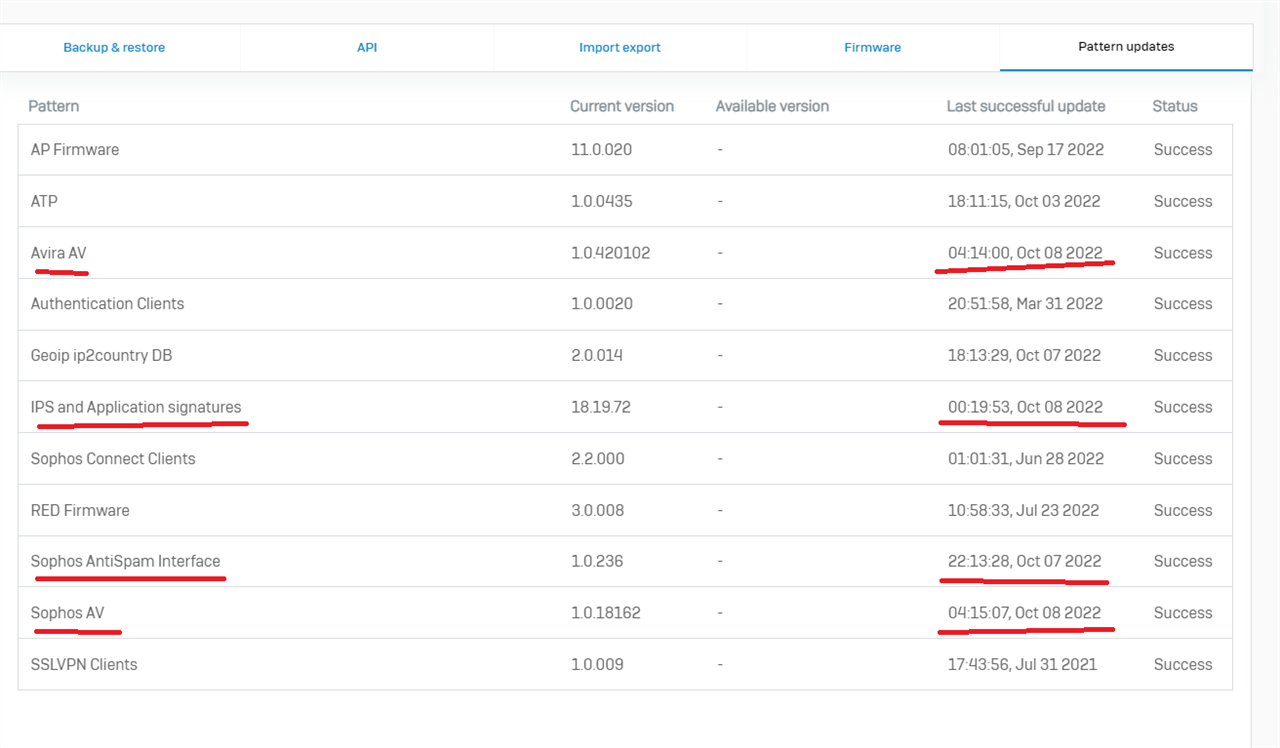1280x748 pixels.
Task: Select the Sophos AV pattern name
Action: pyautogui.click(x=67, y=613)
